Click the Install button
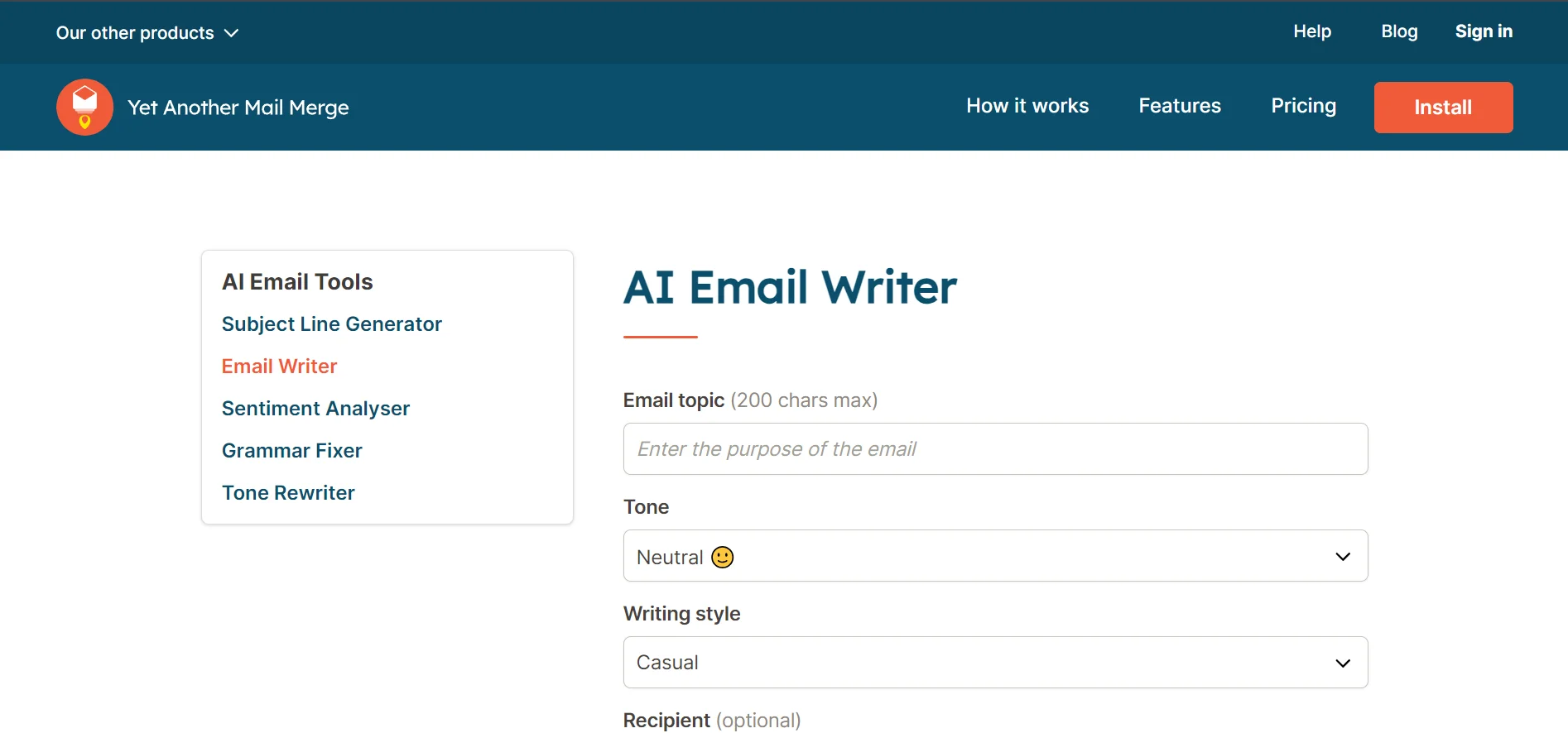 [x=1443, y=108]
